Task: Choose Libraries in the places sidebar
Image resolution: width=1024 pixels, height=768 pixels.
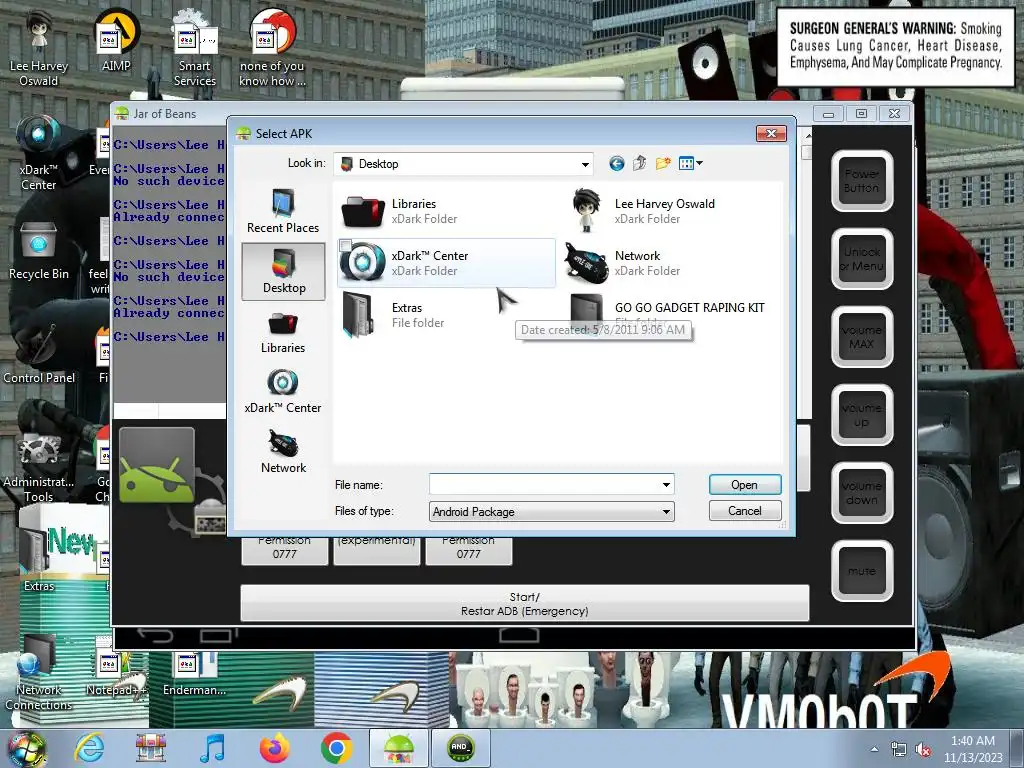Action: 283,332
